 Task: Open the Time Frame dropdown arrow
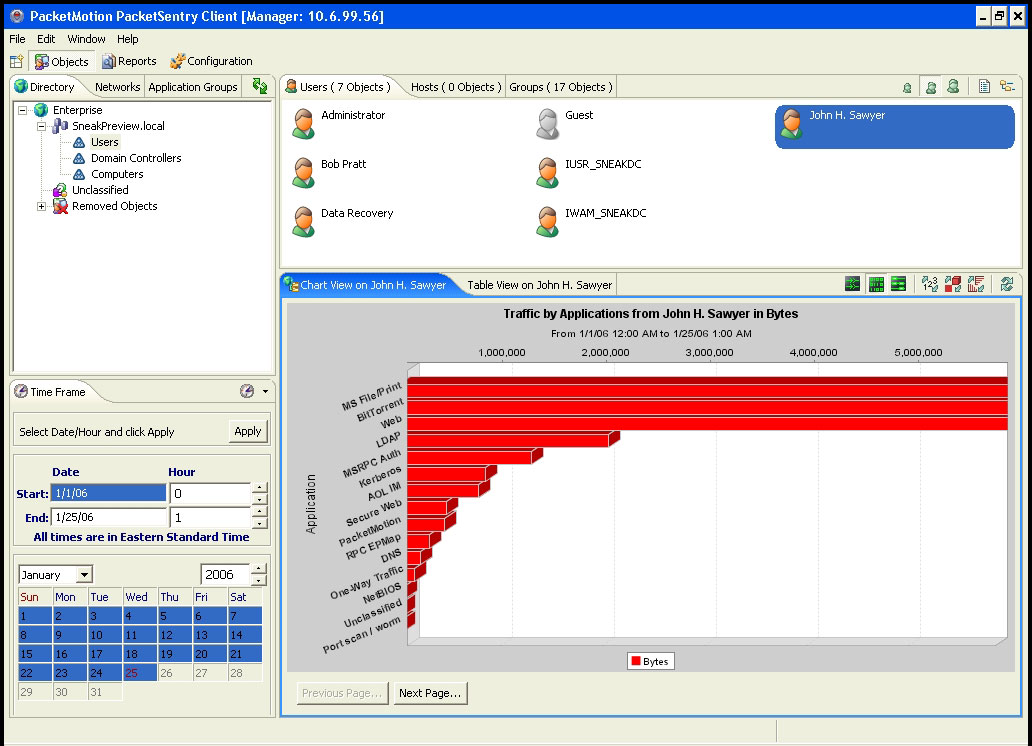[265, 391]
